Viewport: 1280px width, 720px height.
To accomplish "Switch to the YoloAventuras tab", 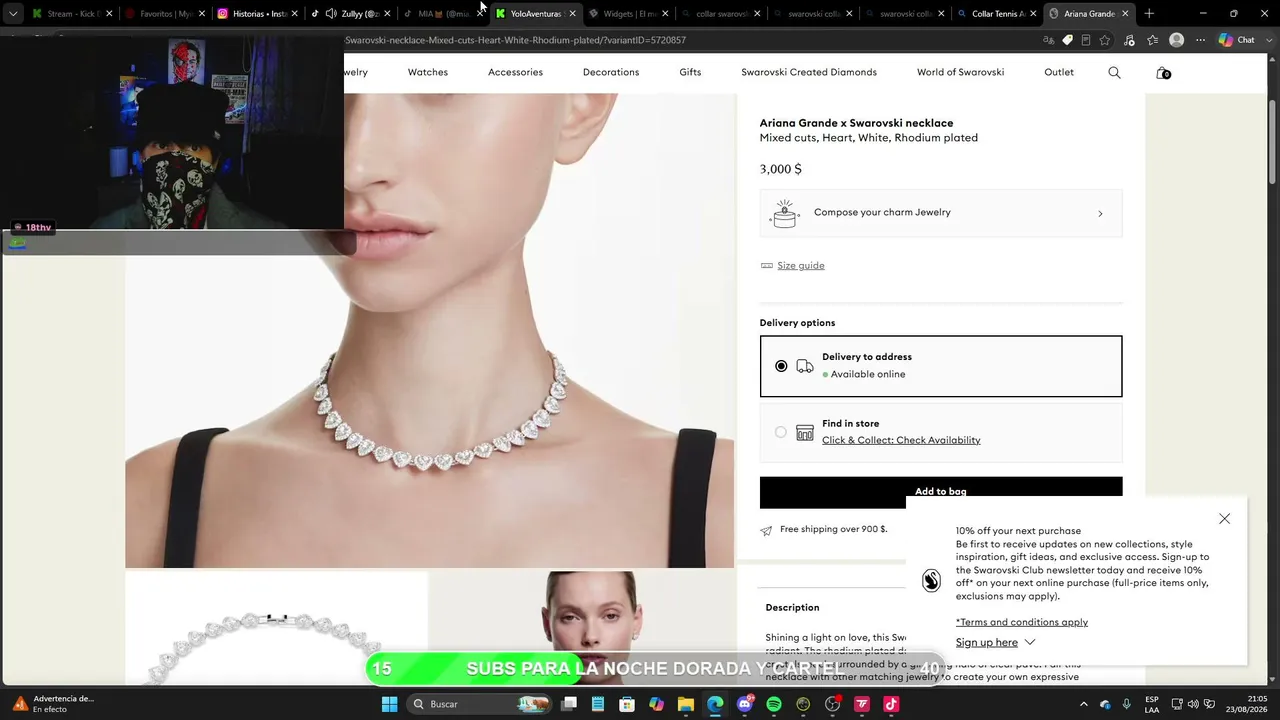I will pos(535,13).
